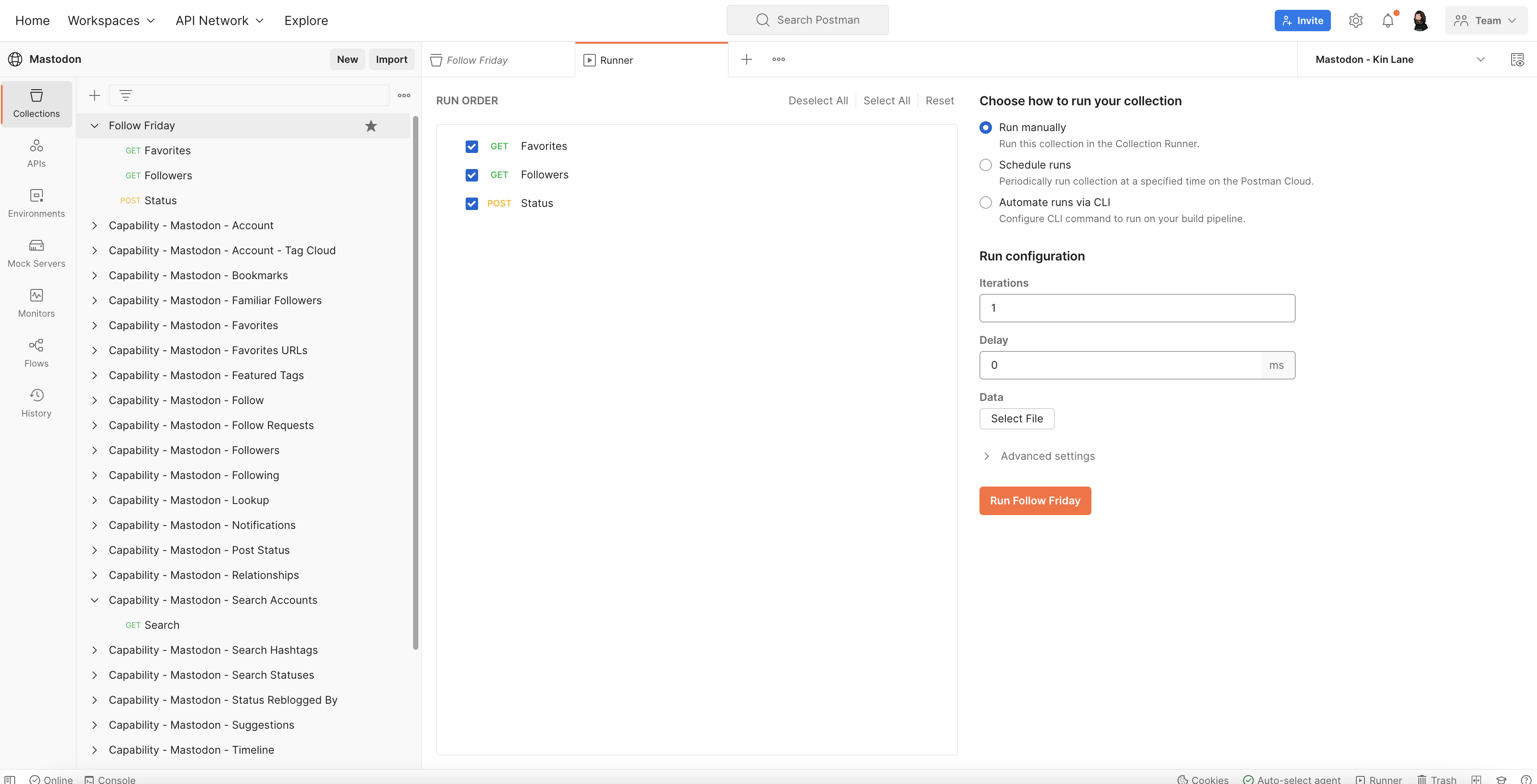The width and height of the screenshot is (1537, 784).
Task: Click Select All in run order
Action: (x=887, y=101)
